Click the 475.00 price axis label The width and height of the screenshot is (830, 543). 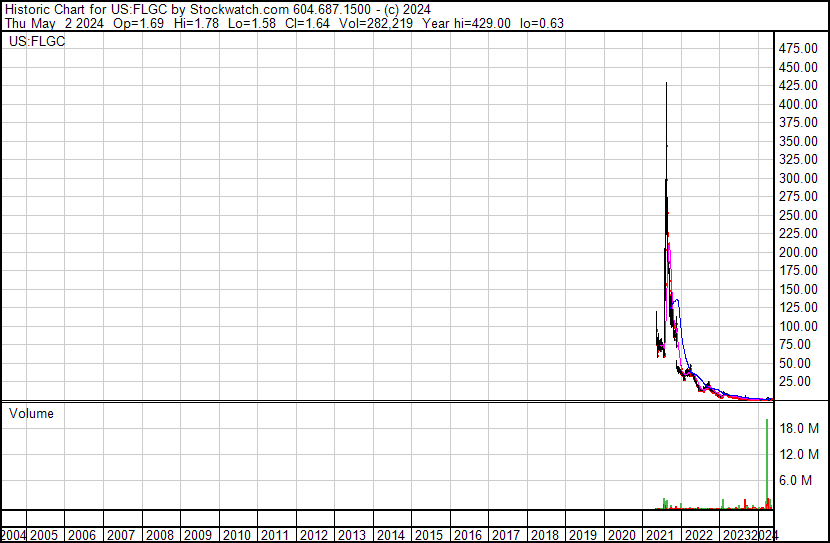[800, 49]
